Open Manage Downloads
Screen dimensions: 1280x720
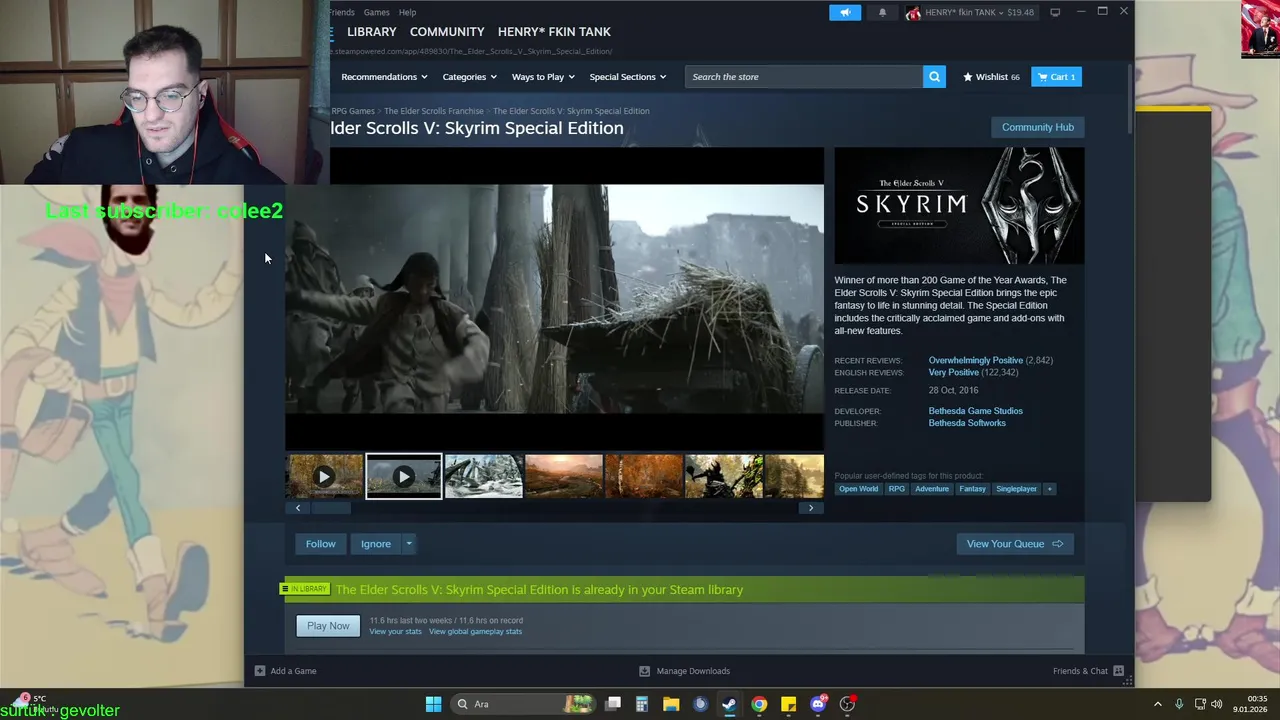[x=685, y=671]
